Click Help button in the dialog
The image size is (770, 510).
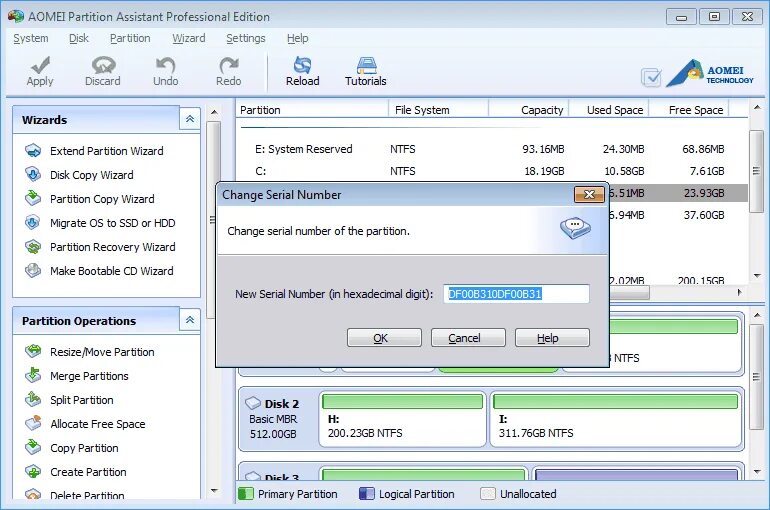552,338
